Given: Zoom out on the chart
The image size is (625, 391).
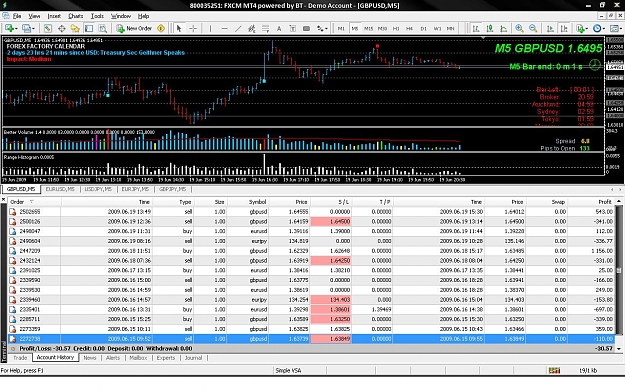Looking at the screenshot, I should point(533,28).
